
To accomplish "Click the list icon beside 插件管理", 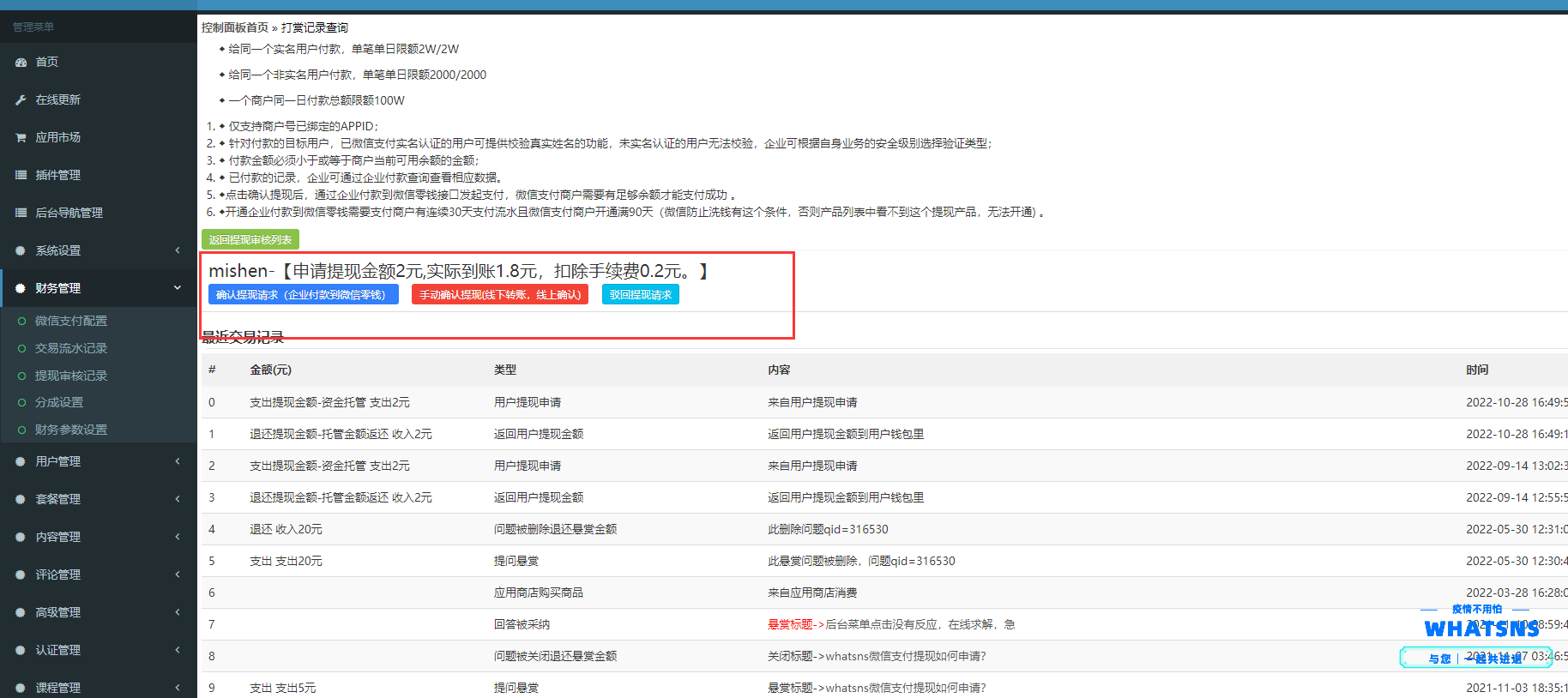I will pos(21,175).
